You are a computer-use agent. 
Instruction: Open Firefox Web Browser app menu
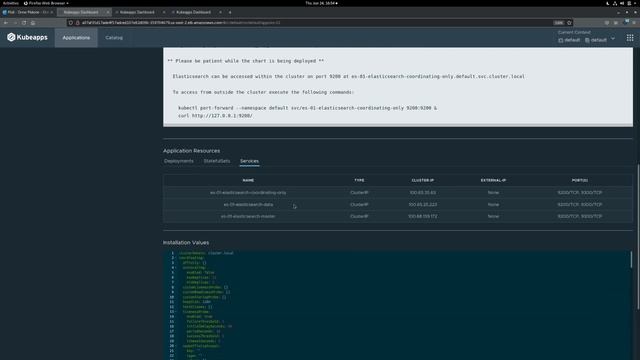tap(46, 3)
